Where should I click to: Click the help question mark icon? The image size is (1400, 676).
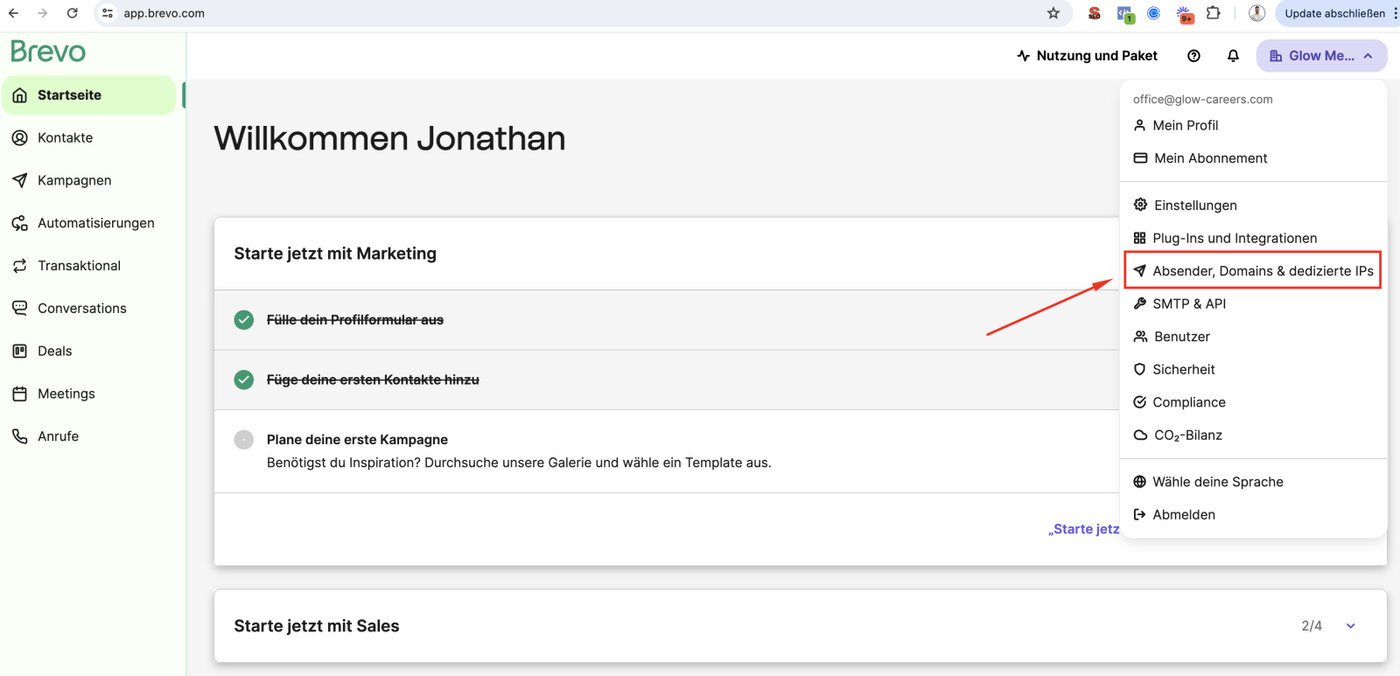coord(1193,56)
